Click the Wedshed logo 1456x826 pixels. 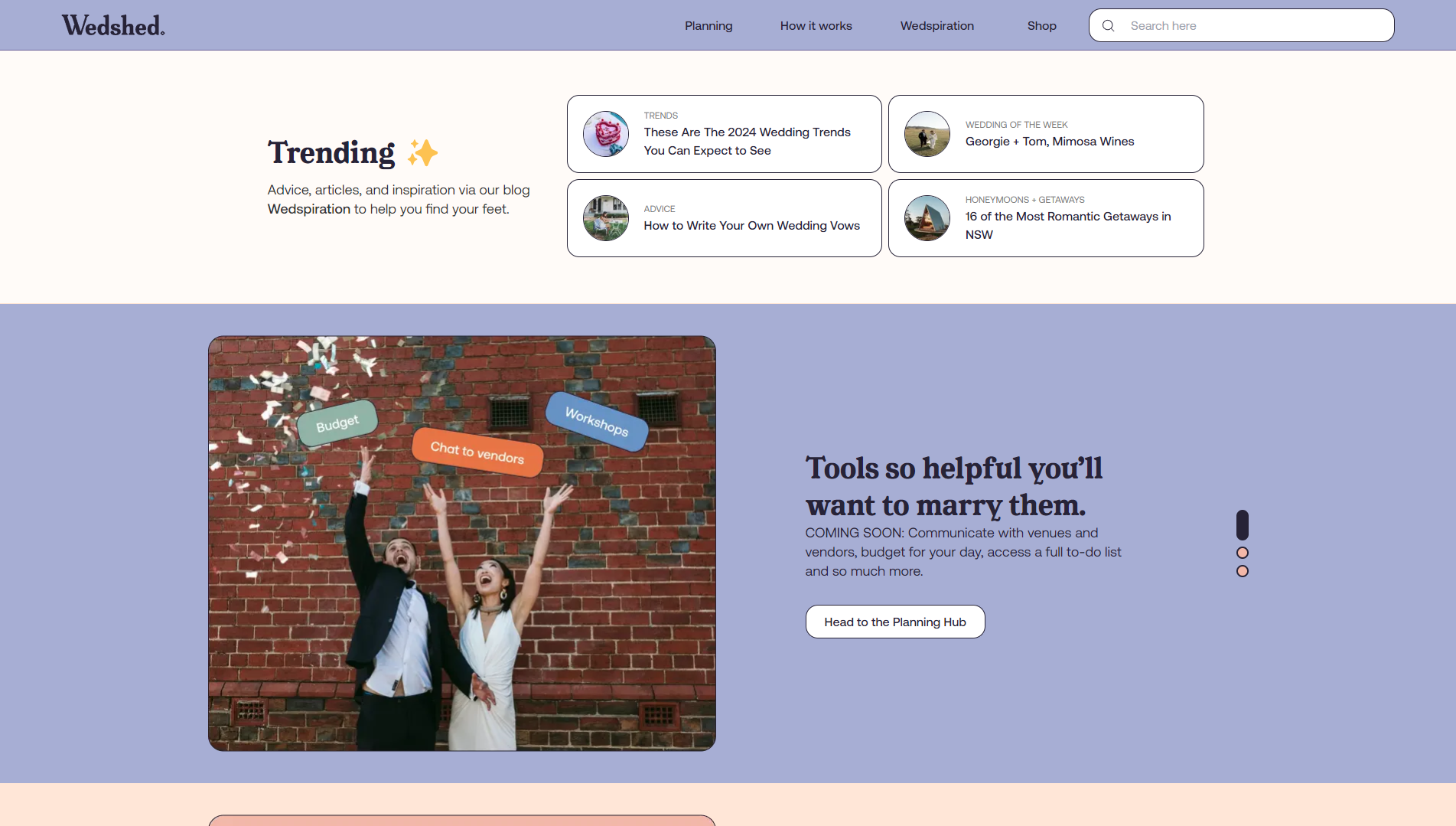(113, 25)
